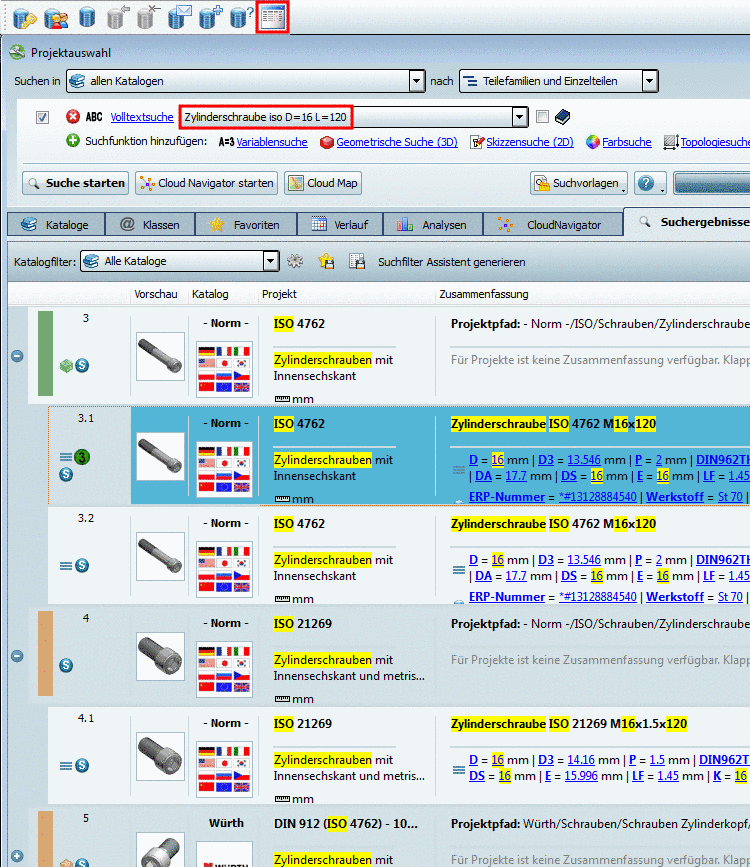The image size is (750, 867).
Task: Click the star with disk save favorite icon
Action: (x=326, y=261)
